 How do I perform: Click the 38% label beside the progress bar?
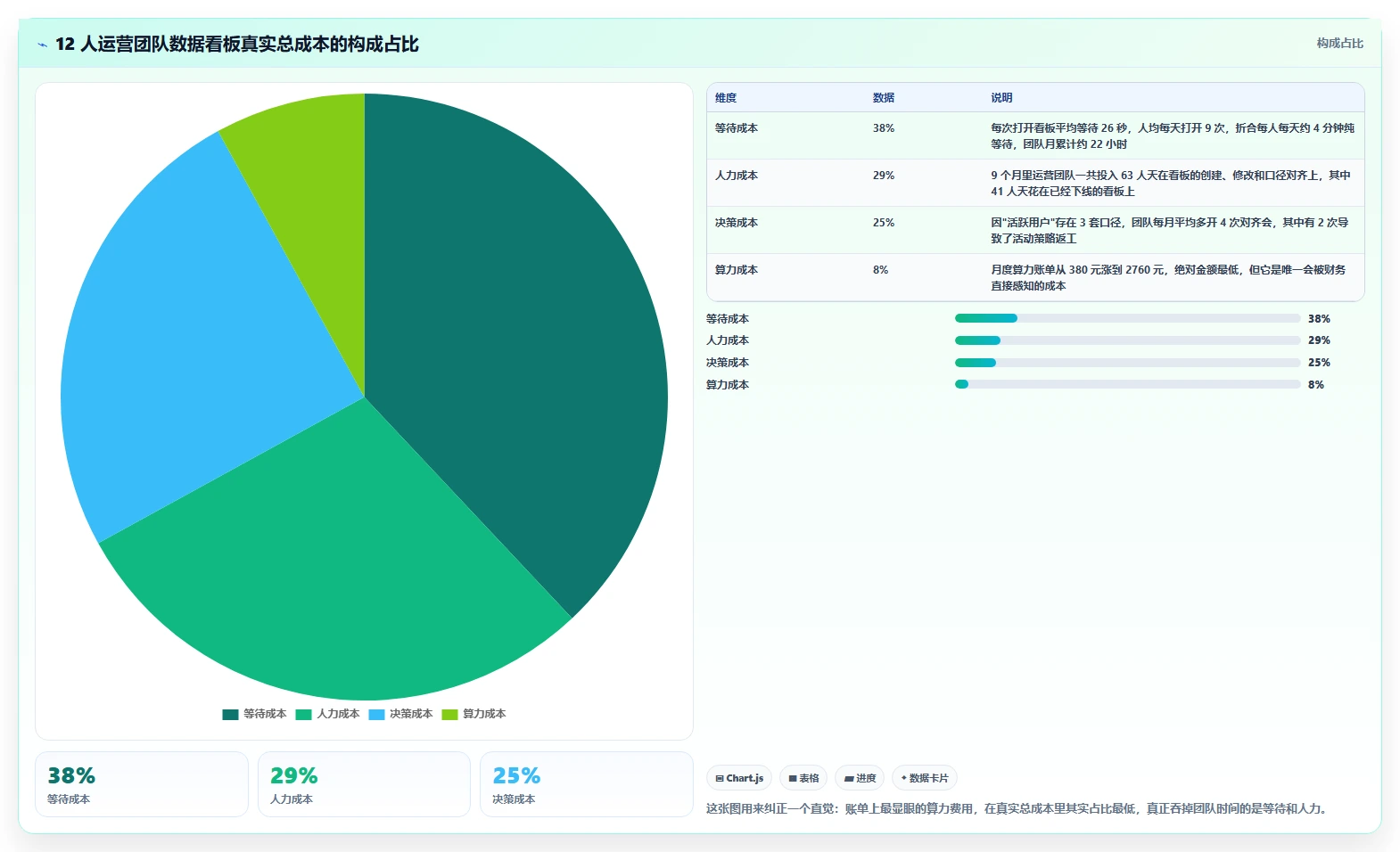click(1319, 319)
